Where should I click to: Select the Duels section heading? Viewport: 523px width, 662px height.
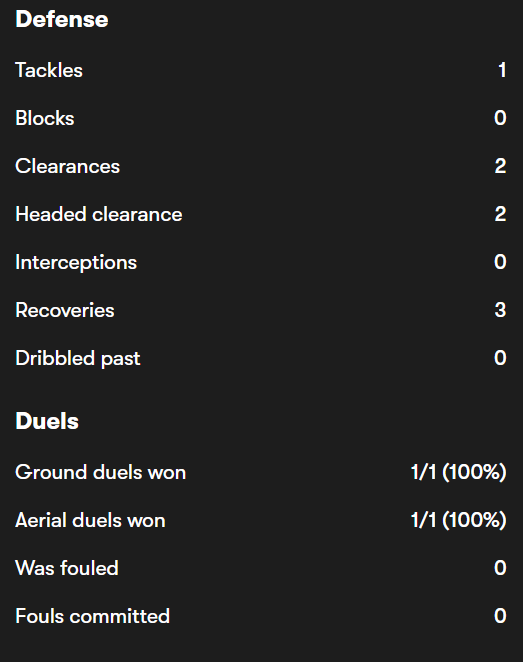pos(47,421)
